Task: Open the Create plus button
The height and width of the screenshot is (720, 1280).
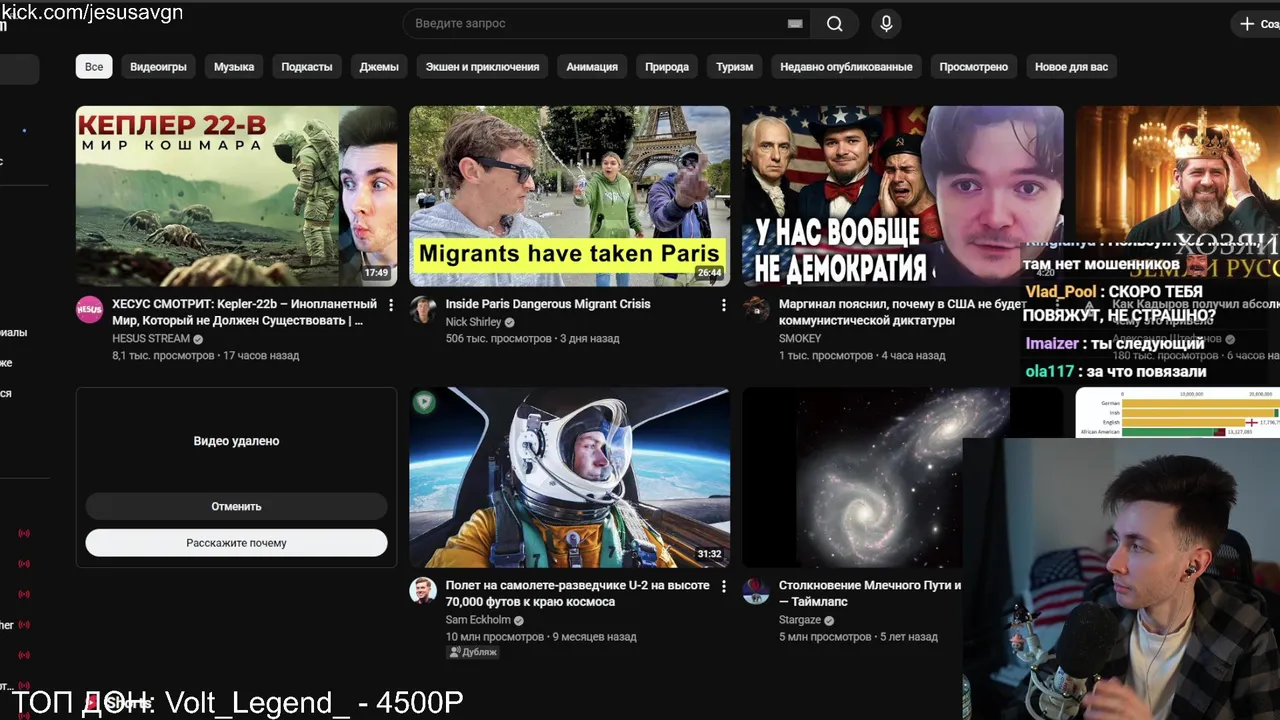Action: (x=1258, y=24)
